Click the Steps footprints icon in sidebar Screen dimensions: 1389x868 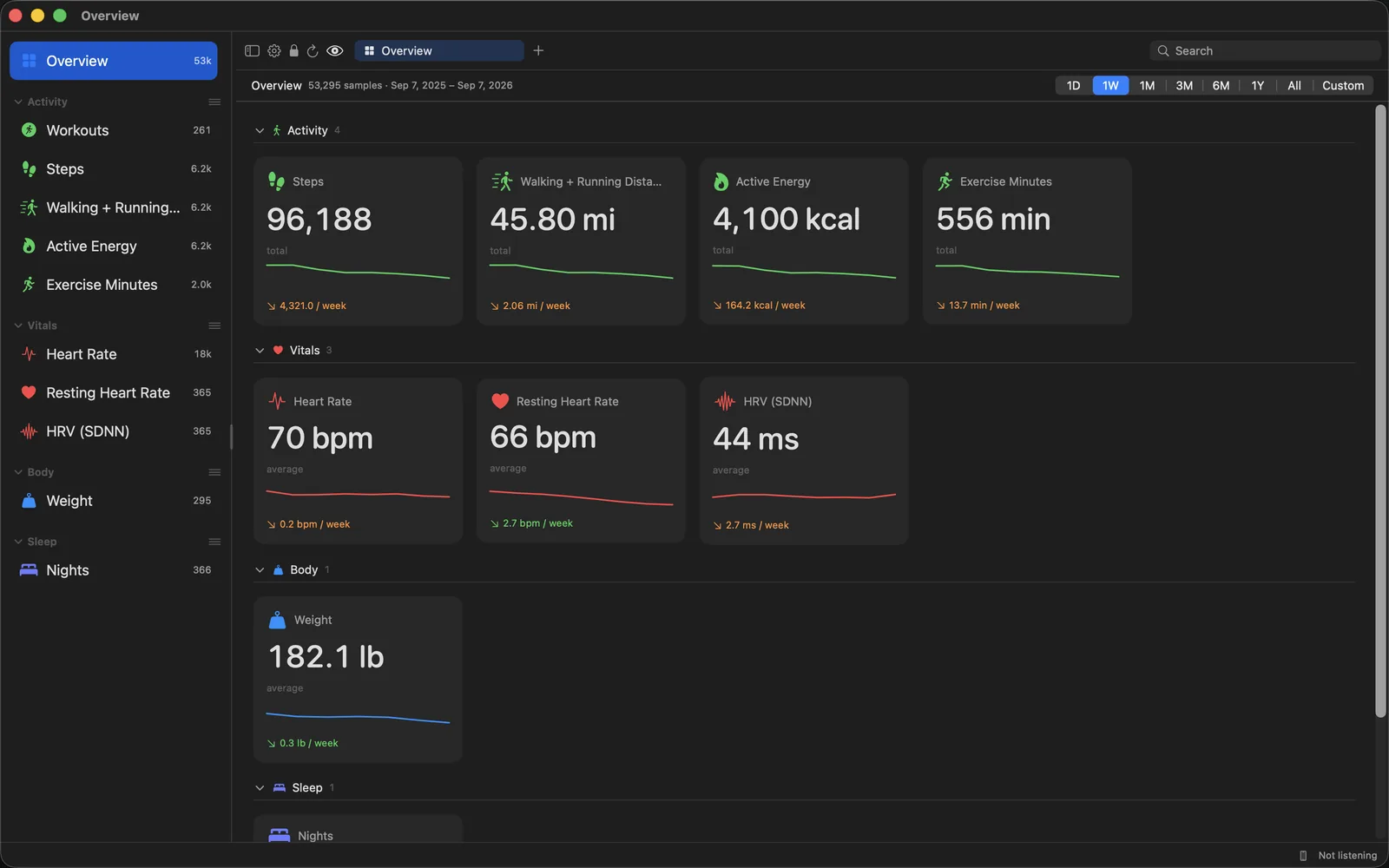point(29,168)
